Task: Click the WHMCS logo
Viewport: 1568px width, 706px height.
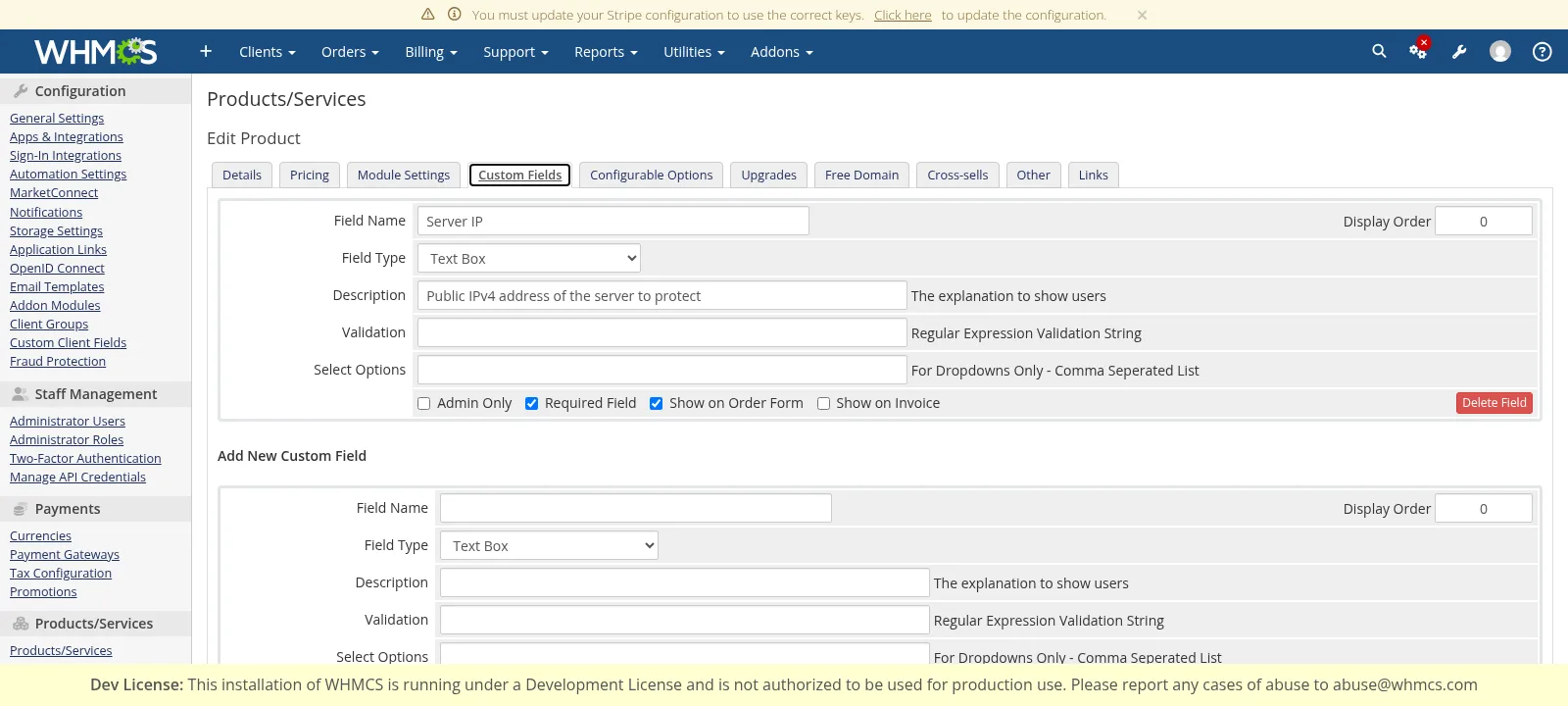Action: click(95, 51)
